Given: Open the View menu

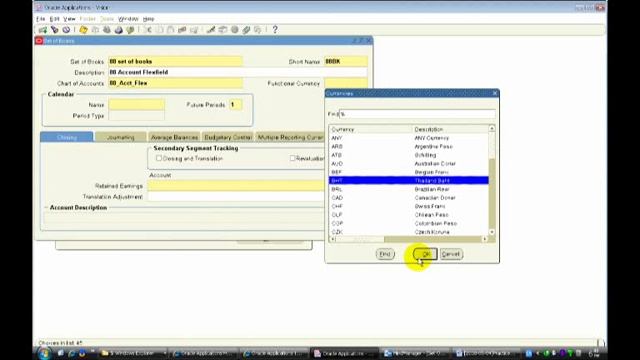Looking at the screenshot, I should point(69,19).
